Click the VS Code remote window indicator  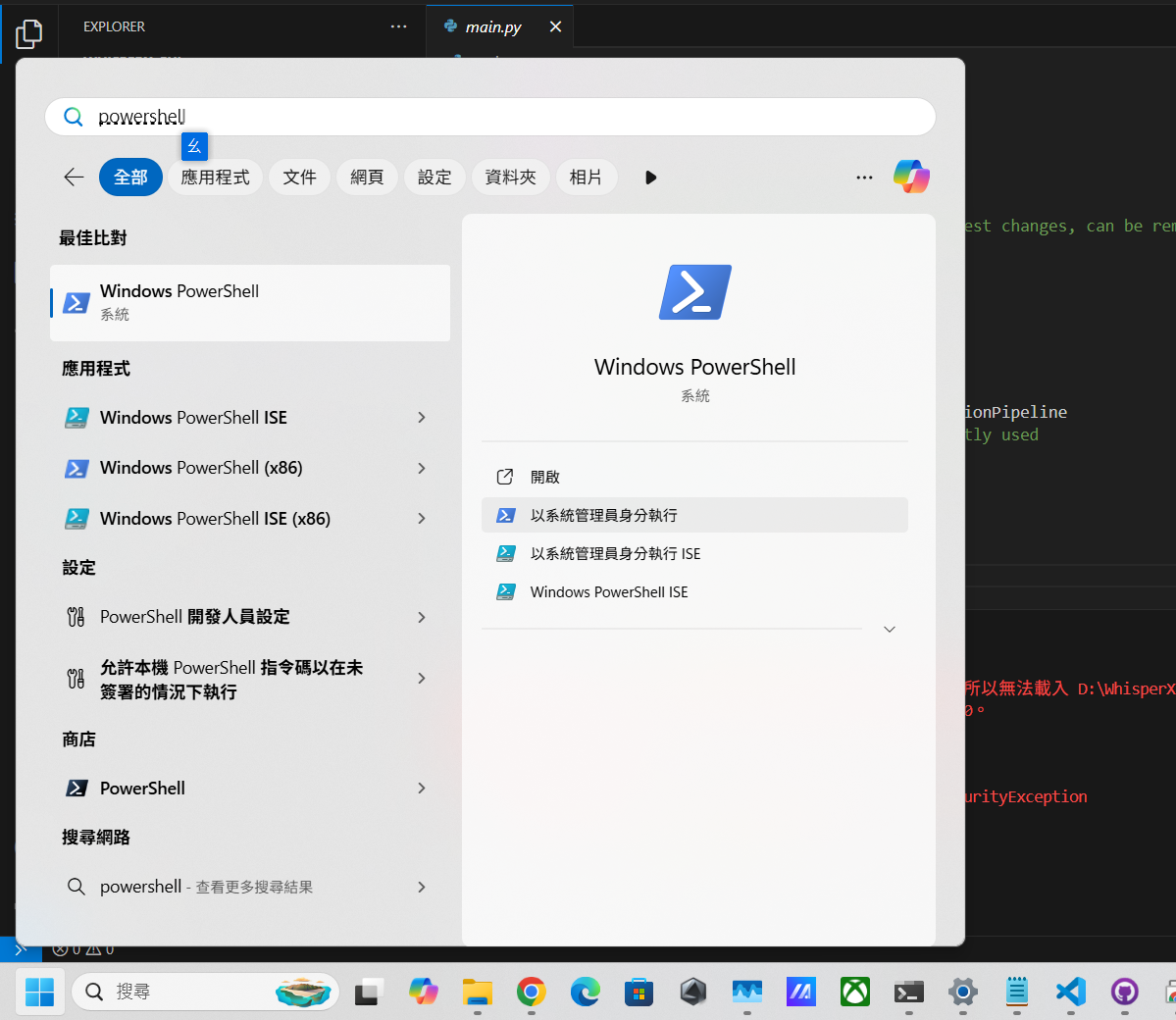pos(21,948)
